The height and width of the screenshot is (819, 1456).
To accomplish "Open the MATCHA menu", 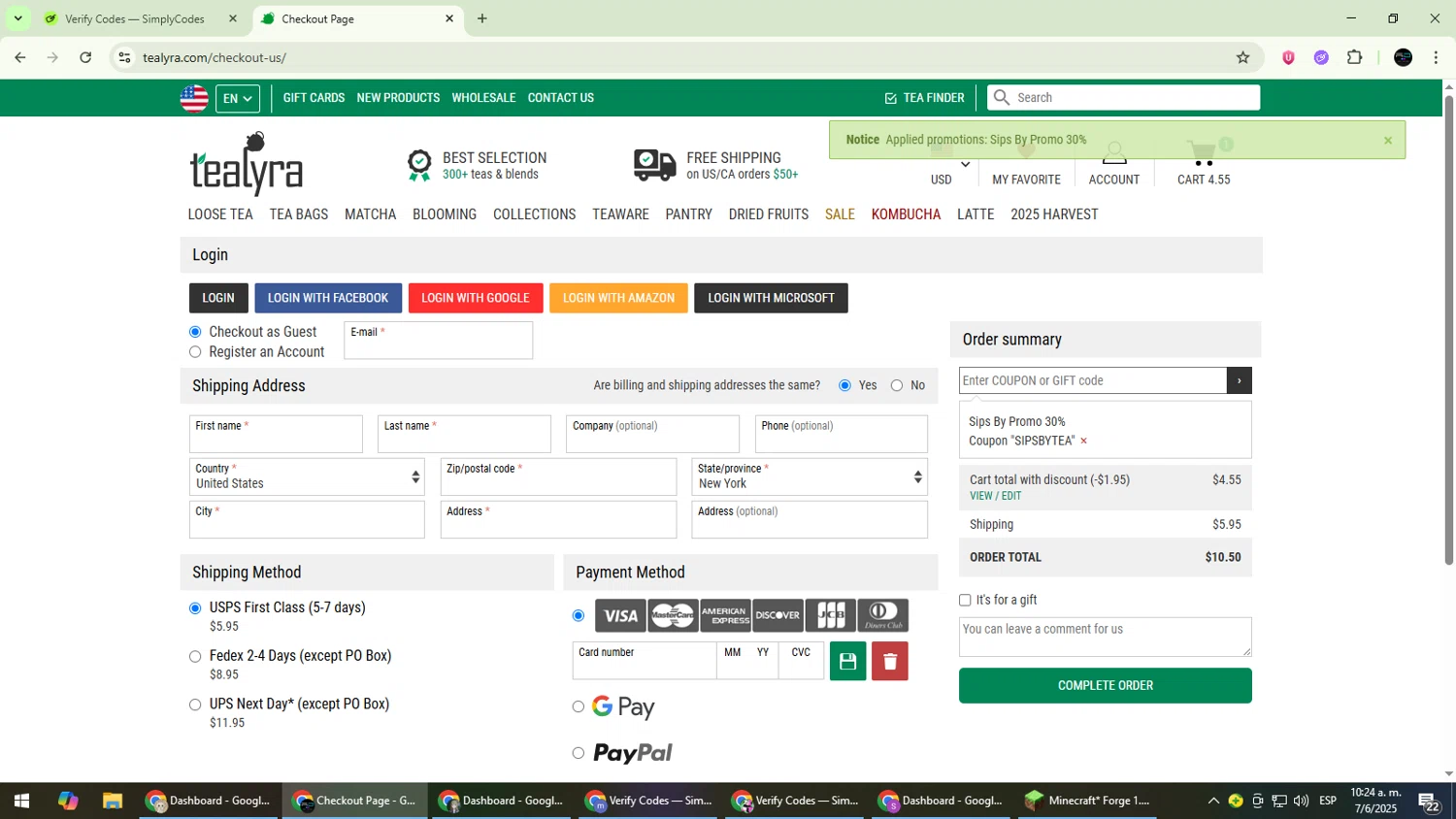I will click(x=370, y=214).
